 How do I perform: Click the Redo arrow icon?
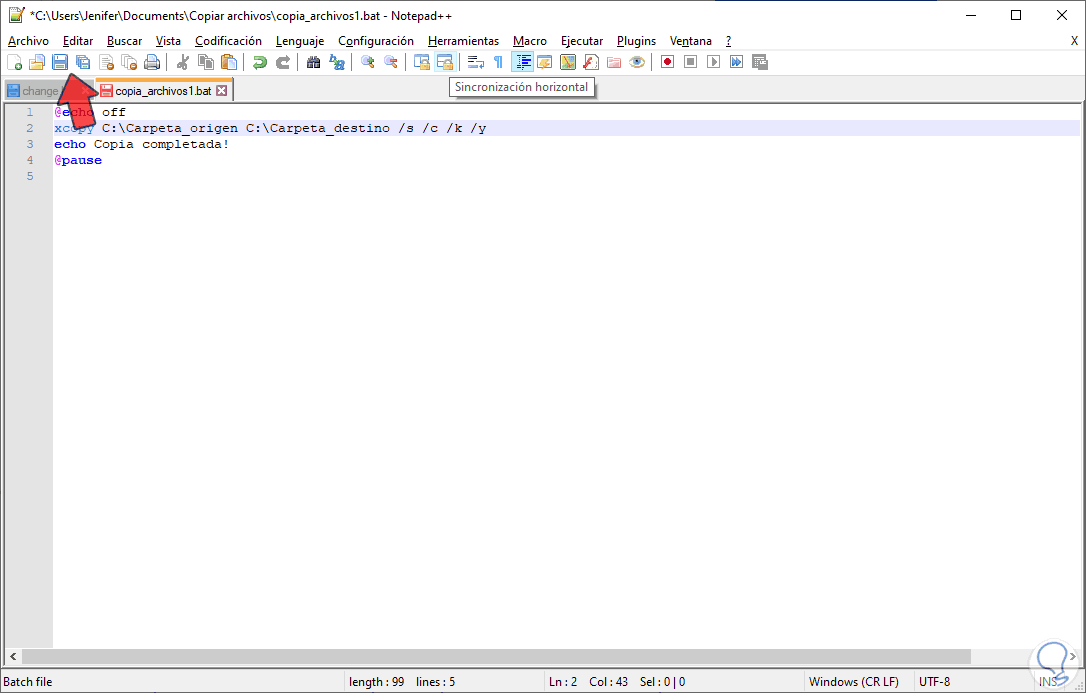pos(283,62)
